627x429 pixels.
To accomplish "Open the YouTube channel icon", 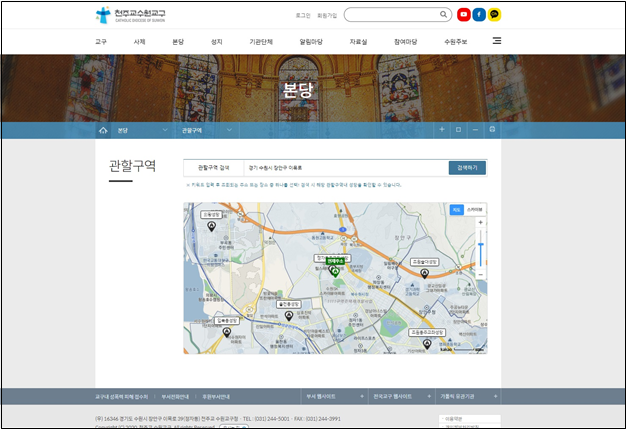I will tap(463, 14).
